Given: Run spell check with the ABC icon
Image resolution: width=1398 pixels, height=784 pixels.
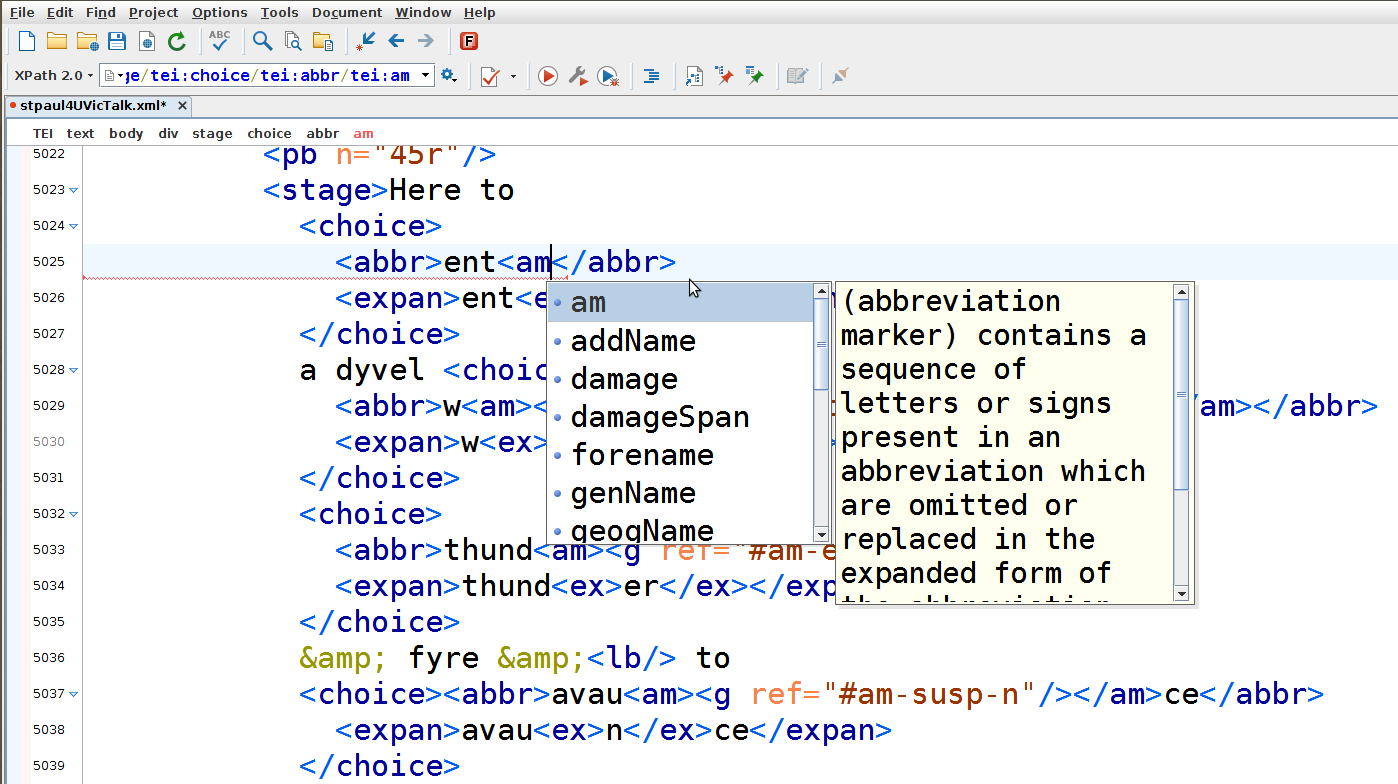Looking at the screenshot, I should (219, 41).
